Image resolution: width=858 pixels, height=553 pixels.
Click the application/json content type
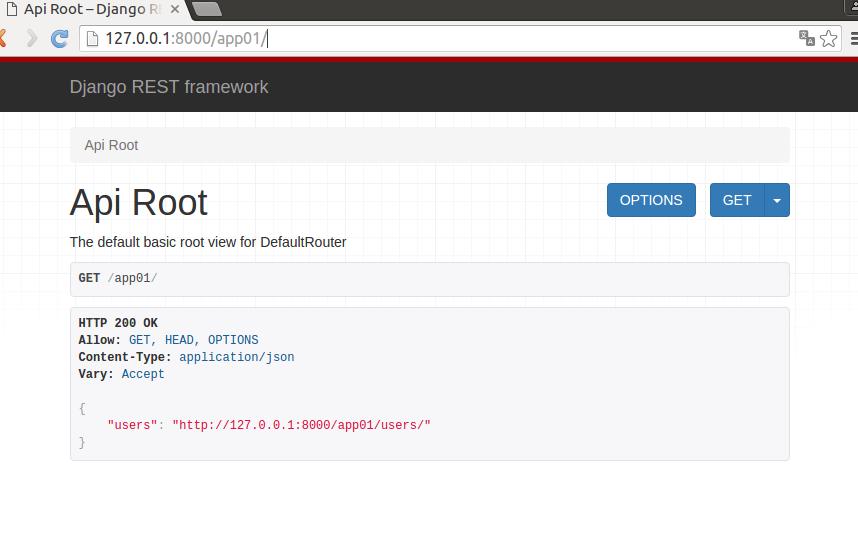click(236, 357)
